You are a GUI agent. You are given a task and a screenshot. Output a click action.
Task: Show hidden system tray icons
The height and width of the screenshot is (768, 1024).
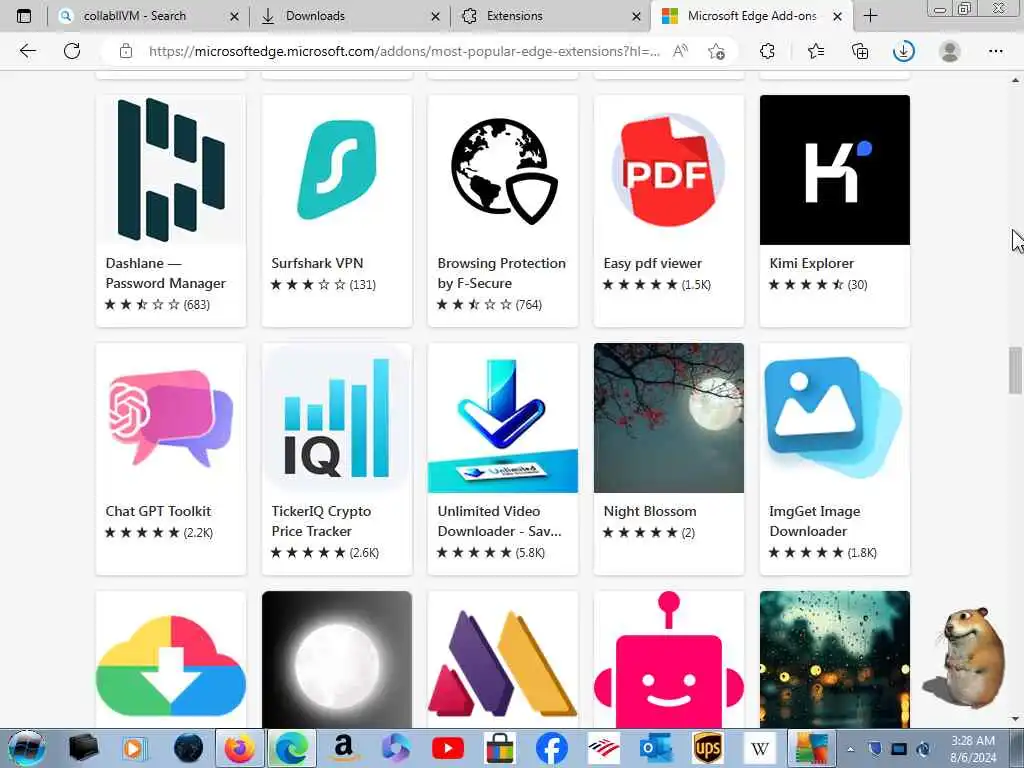pyautogui.click(x=850, y=749)
